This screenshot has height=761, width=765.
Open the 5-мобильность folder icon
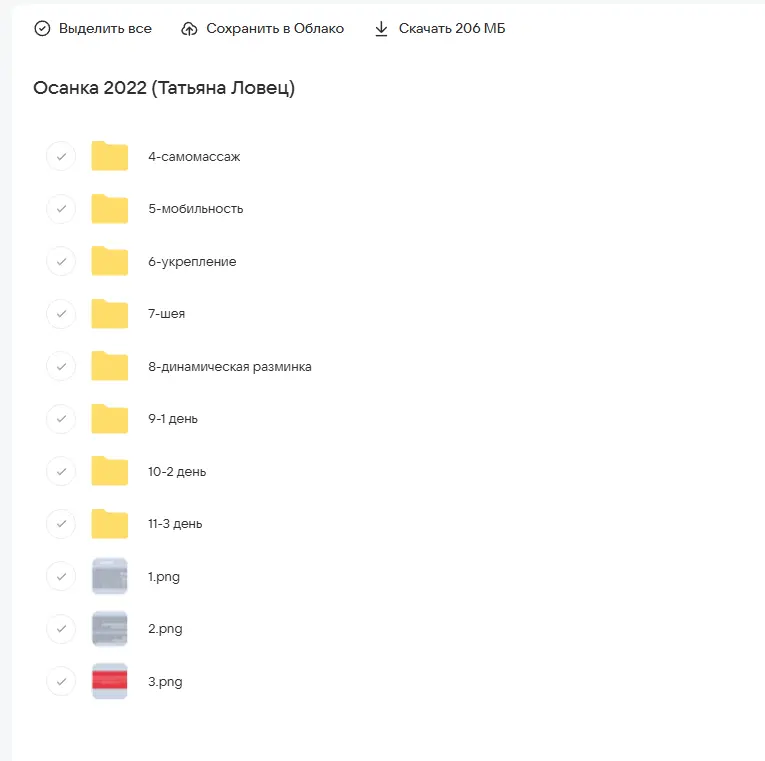pyautogui.click(x=110, y=209)
